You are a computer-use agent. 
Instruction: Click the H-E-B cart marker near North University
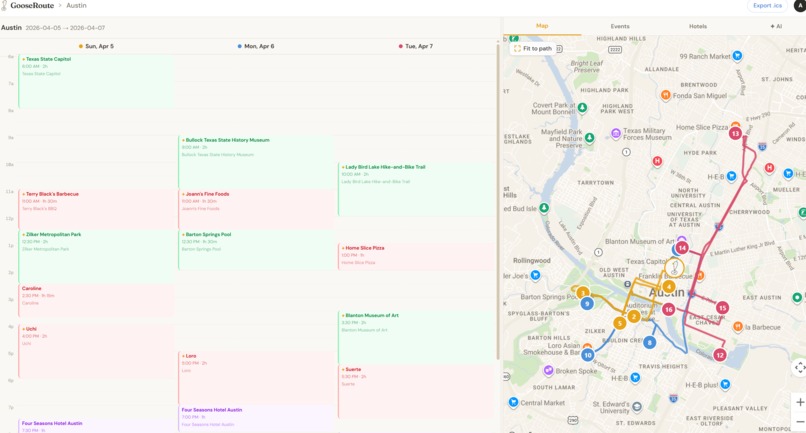point(731,176)
